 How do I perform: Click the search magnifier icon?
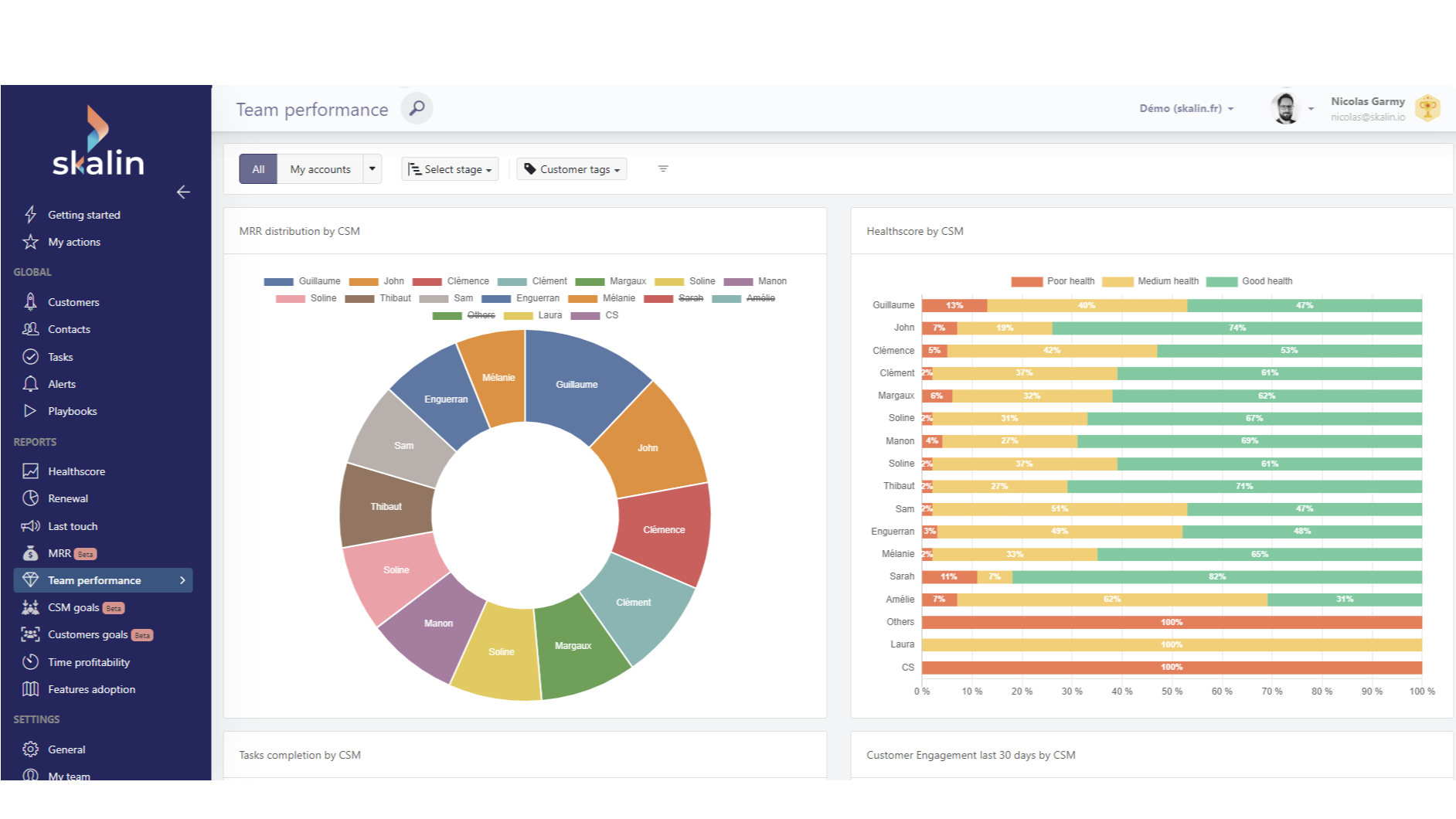point(417,108)
